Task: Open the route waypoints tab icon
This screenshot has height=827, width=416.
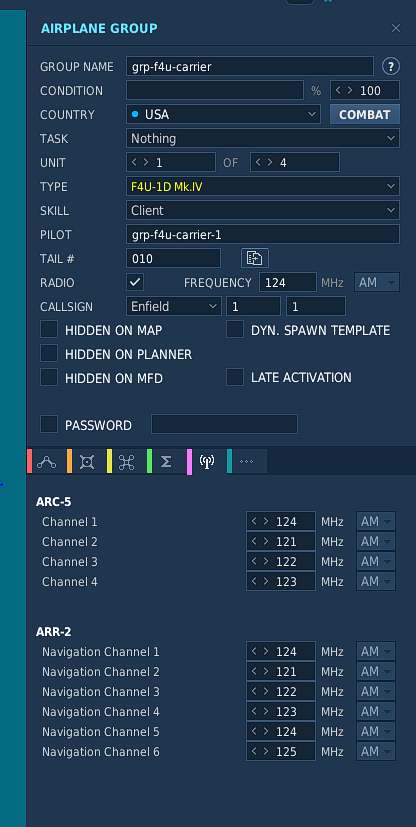Action: pos(46,462)
